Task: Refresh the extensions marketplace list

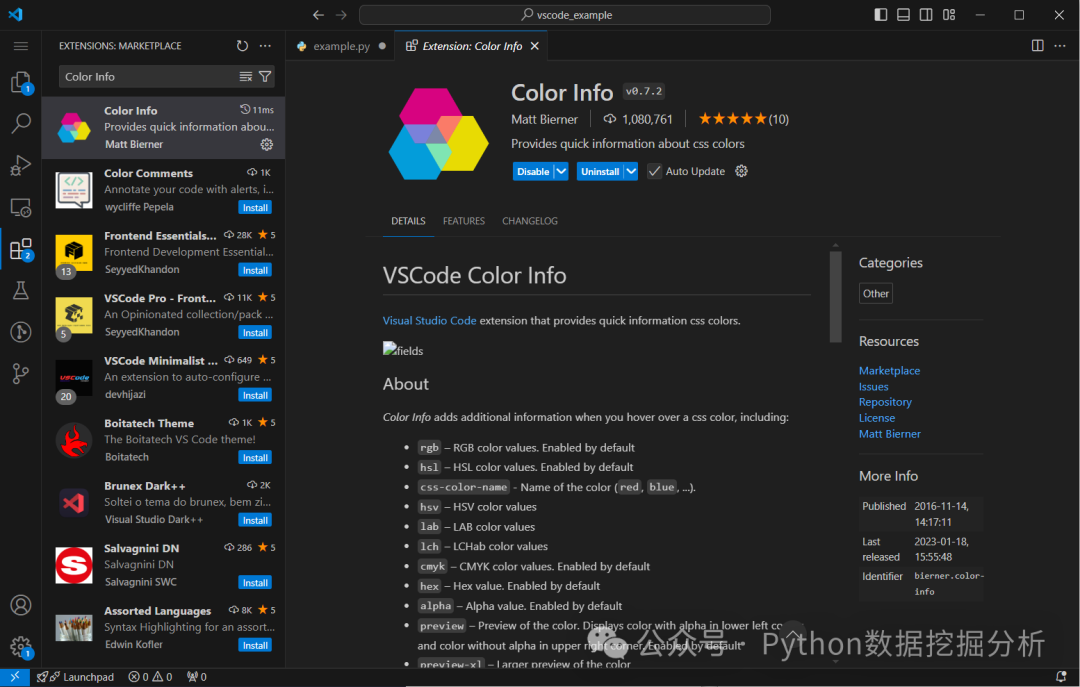Action: (x=242, y=46)
